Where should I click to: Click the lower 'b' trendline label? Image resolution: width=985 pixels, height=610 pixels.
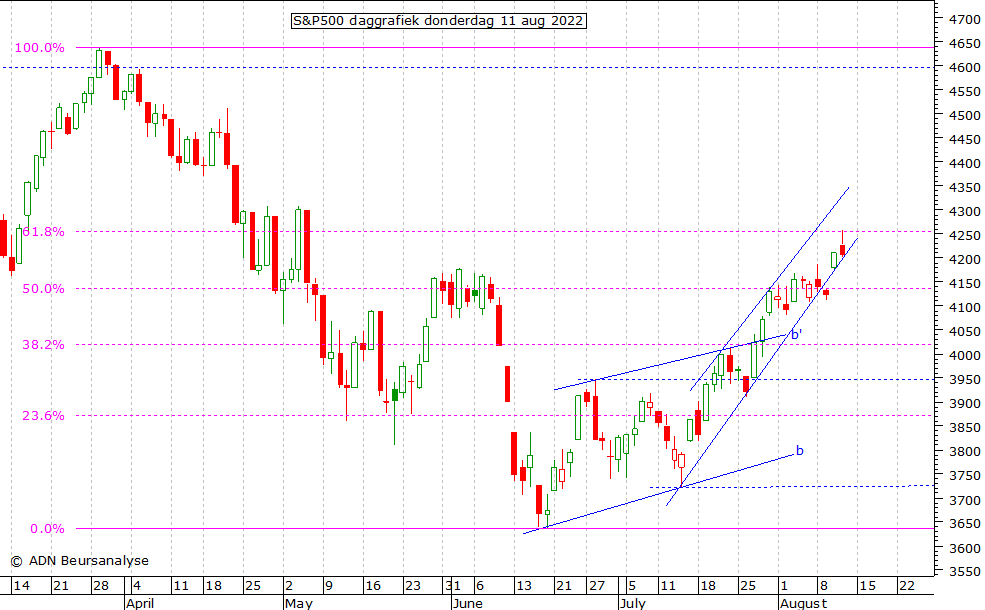[x=800, y=450]
